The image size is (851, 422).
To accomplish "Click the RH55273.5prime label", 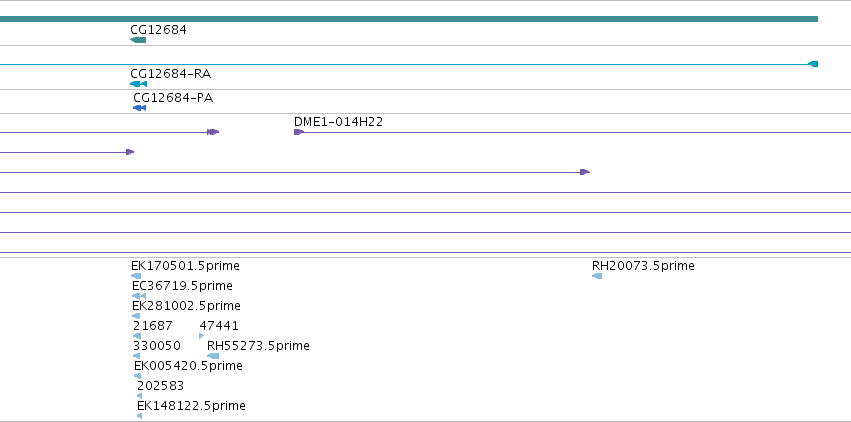I will (258, 346).
